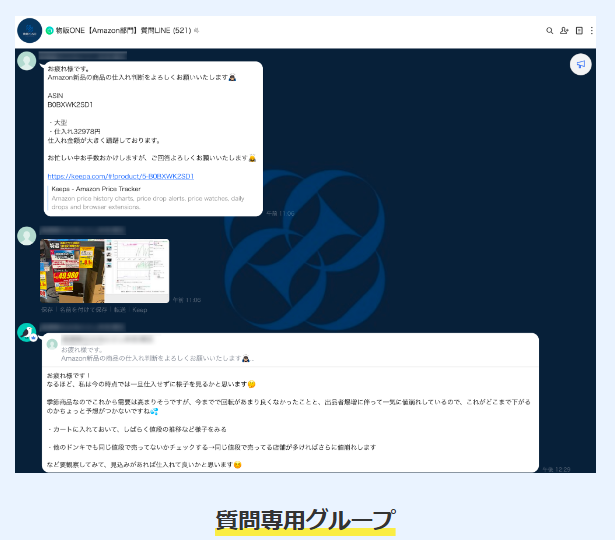The width and height of the screenshot is (615, 540).
Task: Open the three-dot more options menu
Action: [x=592, y=31]
